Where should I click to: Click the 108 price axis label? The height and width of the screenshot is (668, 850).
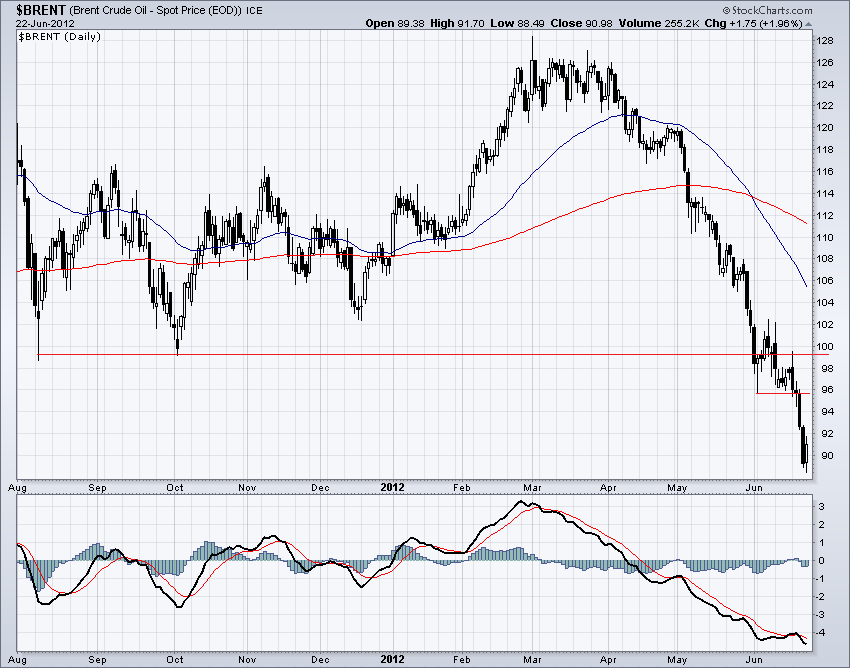click(x=825, y=259)
